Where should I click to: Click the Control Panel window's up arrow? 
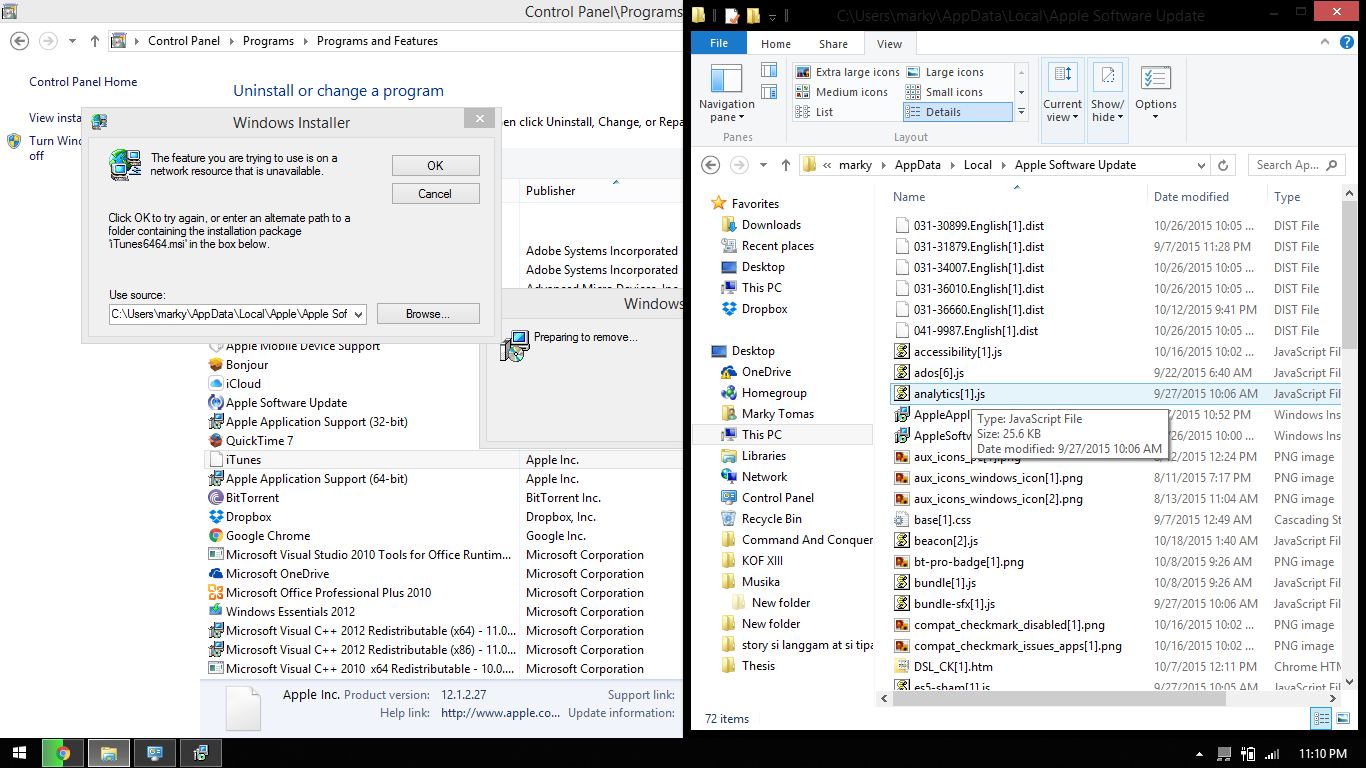point(95,41)
